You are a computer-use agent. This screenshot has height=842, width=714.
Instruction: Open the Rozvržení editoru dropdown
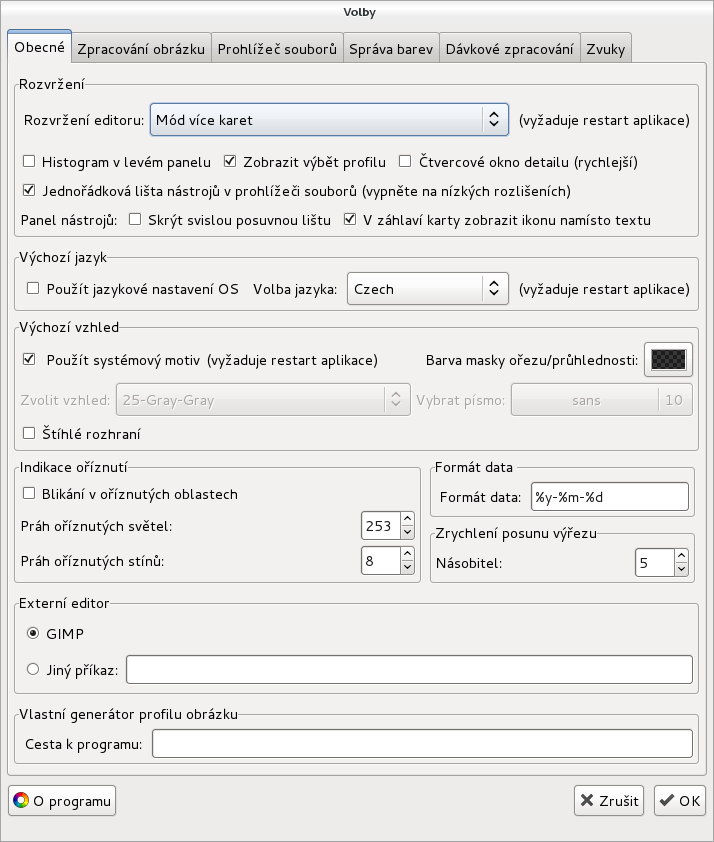coord(329,120)
